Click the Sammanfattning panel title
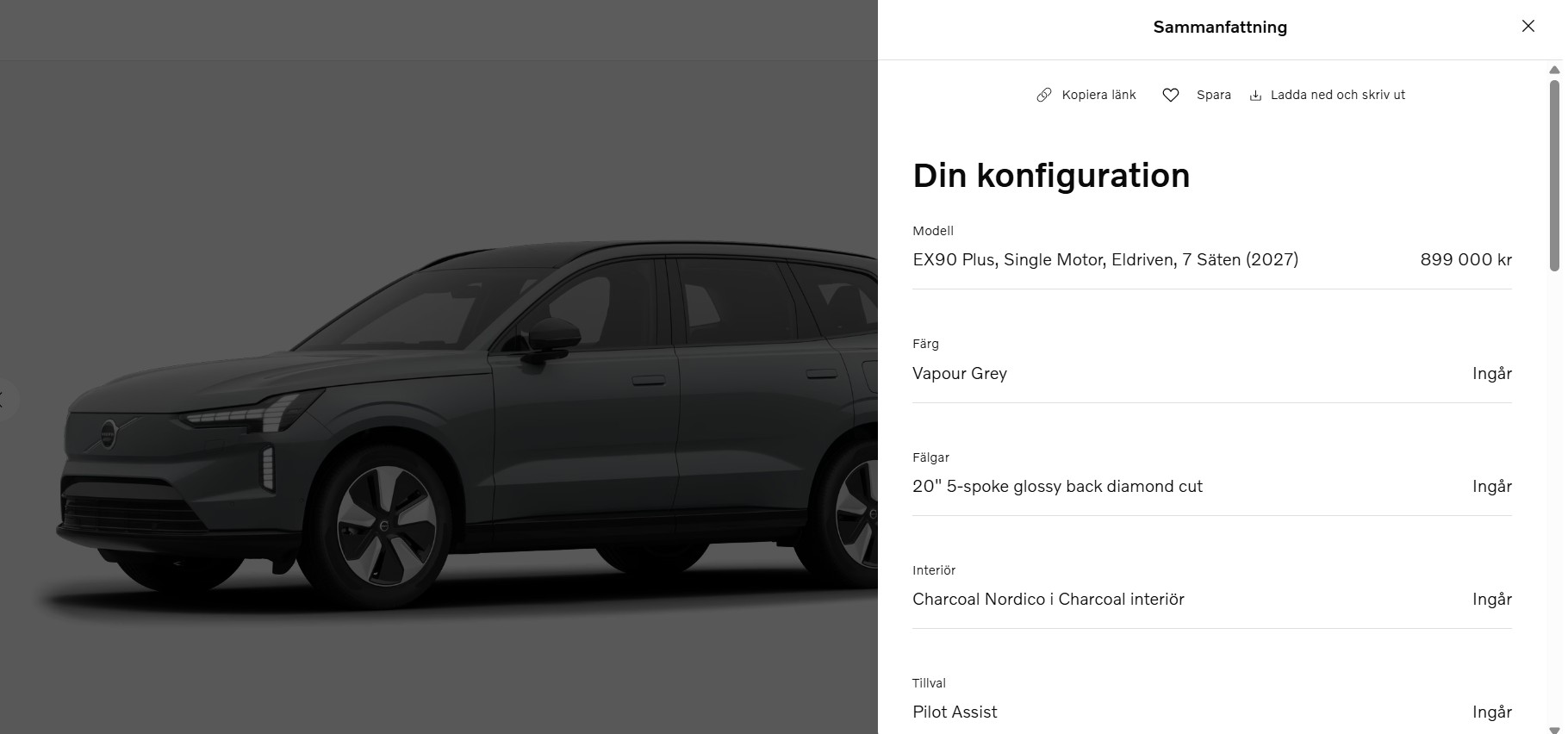This screenshot has height=734, width=1568. (x=1220, y=27)
